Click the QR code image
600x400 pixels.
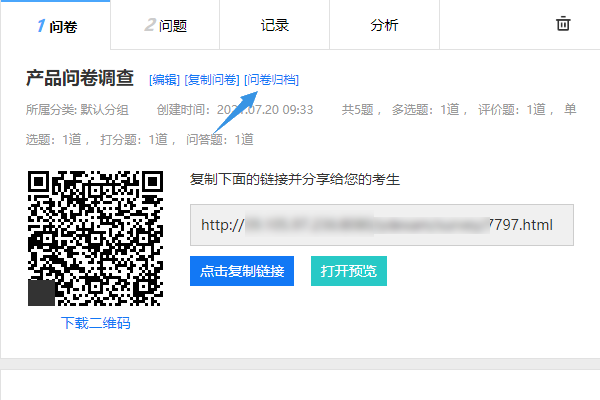pos(95,238)
